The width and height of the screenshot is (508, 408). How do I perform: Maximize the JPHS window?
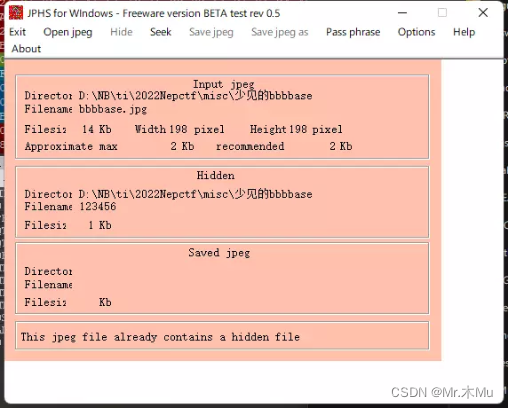442,13
